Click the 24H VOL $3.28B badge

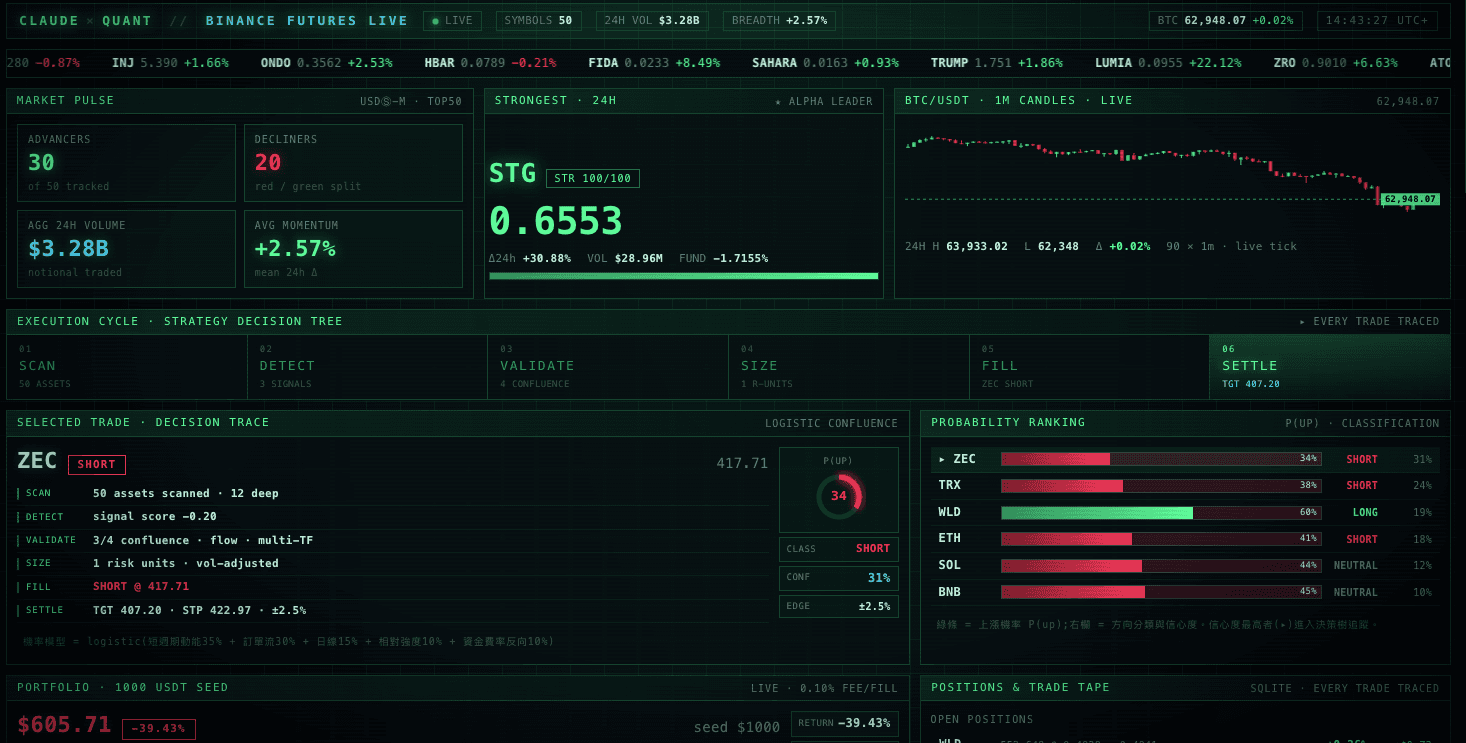pyautogui.click(x=653, y=20)
